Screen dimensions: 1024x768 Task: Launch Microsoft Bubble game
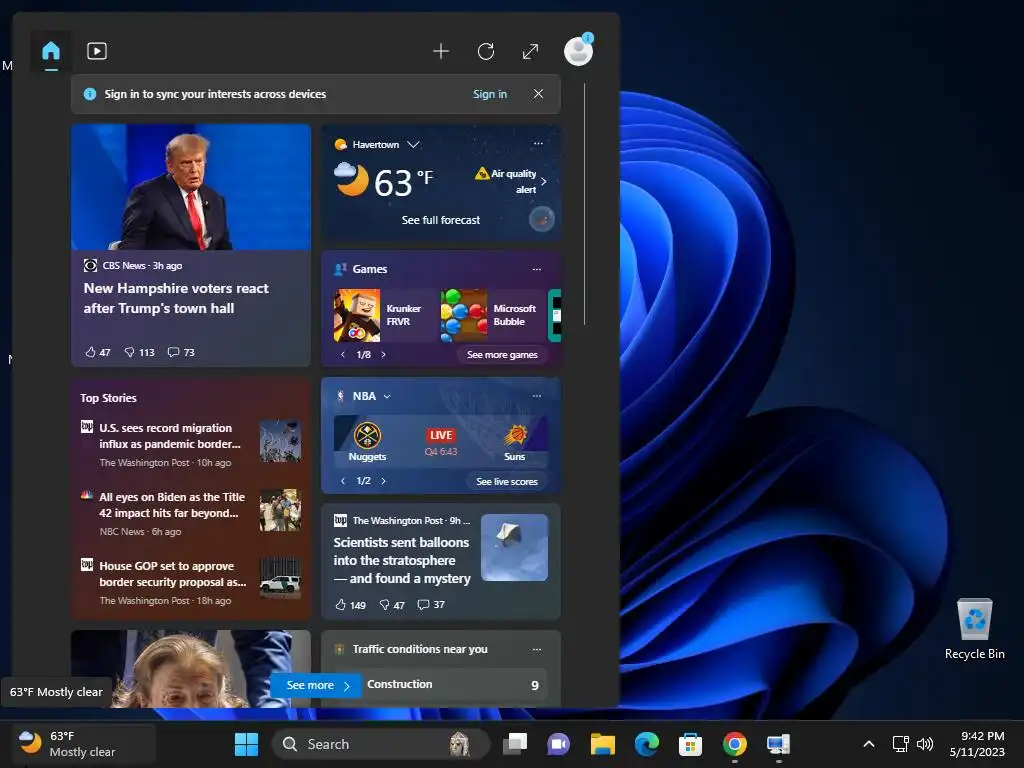click(x=492, y=315)
